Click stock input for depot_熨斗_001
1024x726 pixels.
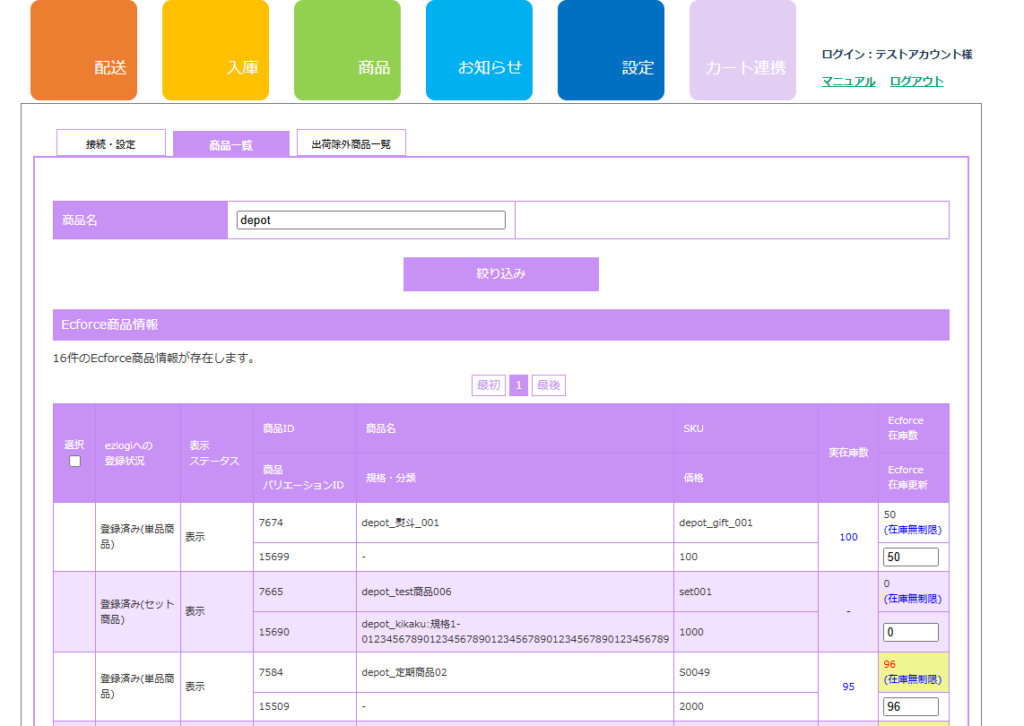click(x=910, y=557)
